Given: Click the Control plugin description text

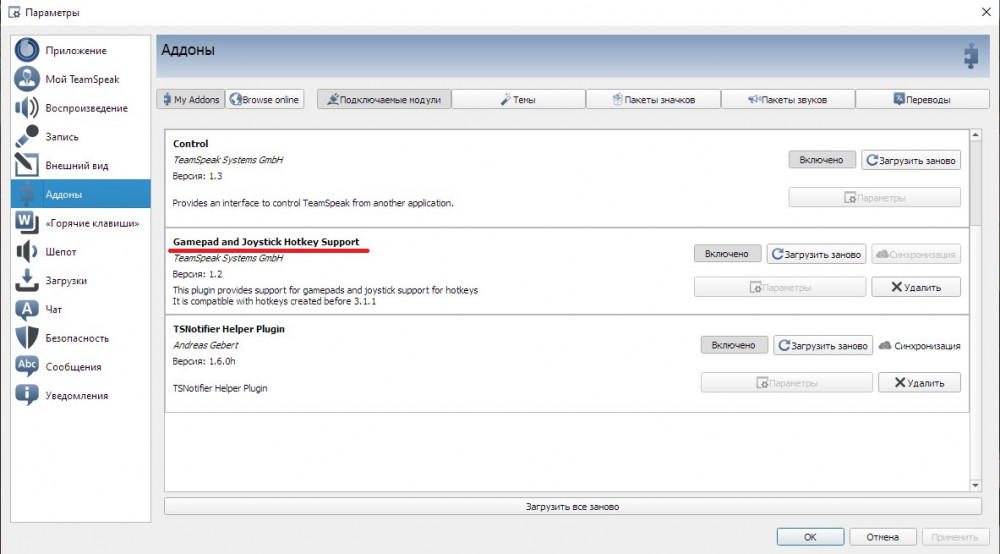Looking at the screenshot, I should click(x=312, y=203).
